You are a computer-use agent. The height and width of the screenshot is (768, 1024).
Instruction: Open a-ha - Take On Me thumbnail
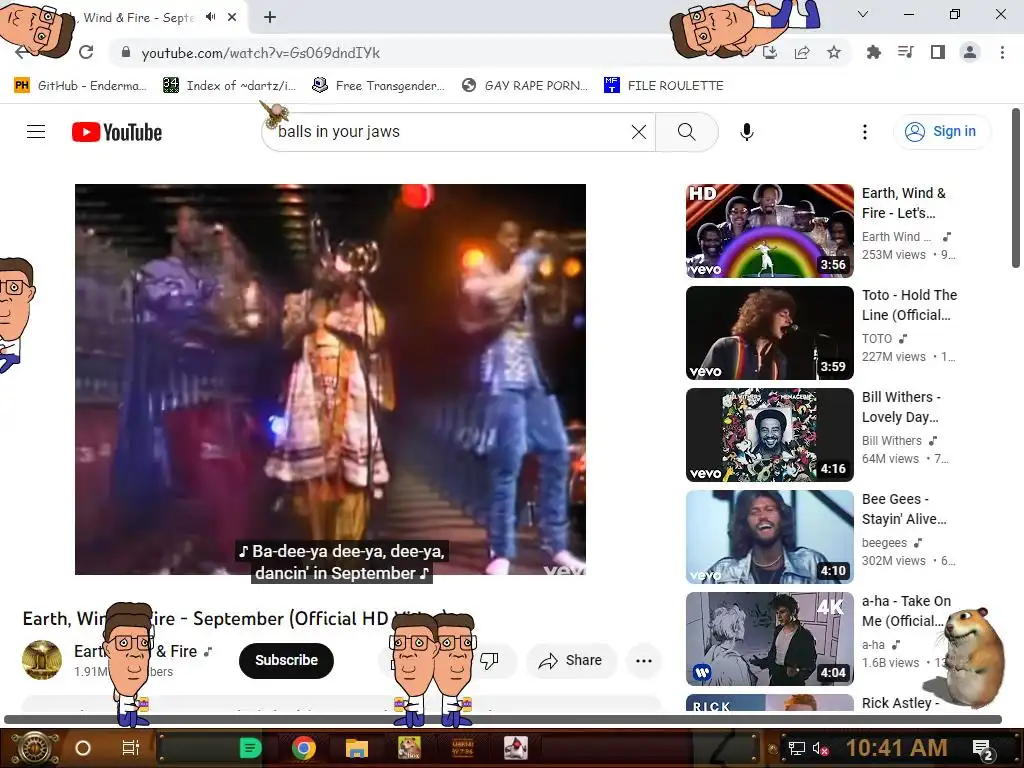pos(769,639)
